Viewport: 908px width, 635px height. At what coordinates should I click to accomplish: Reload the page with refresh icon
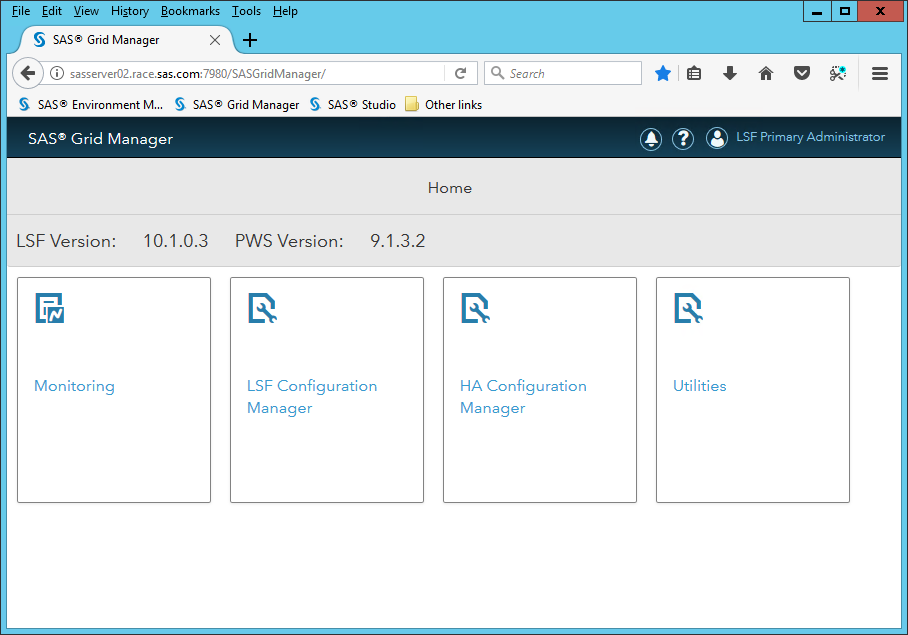[460, 74]
